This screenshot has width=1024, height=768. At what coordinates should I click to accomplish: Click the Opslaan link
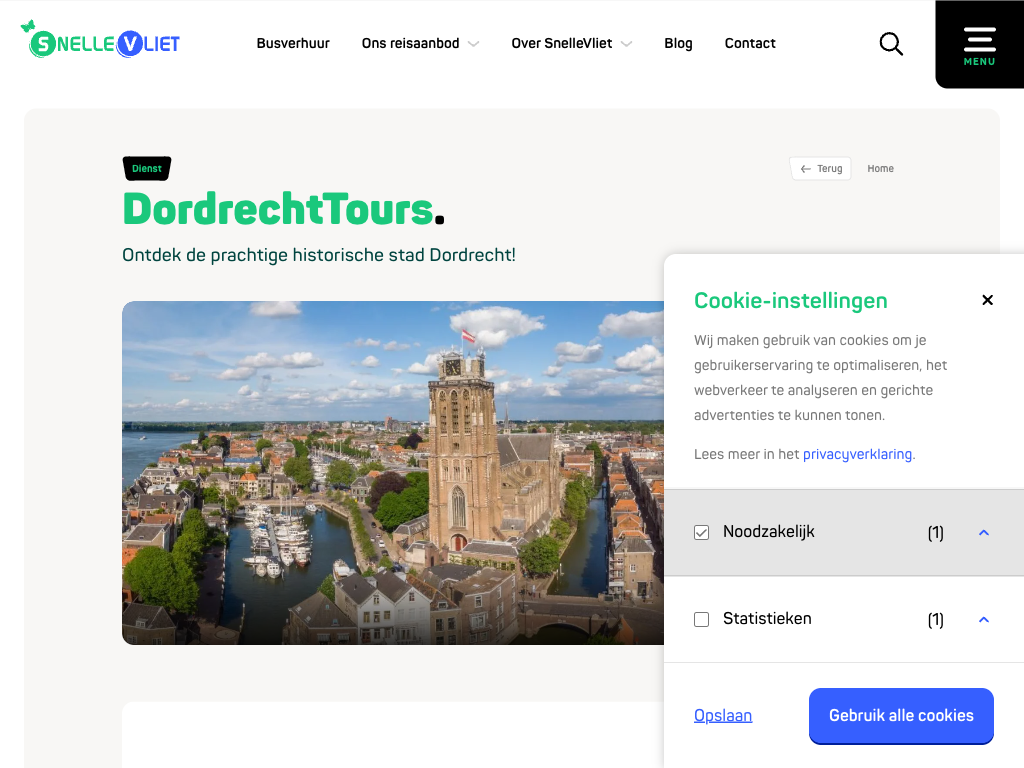(x=723, y=716)
